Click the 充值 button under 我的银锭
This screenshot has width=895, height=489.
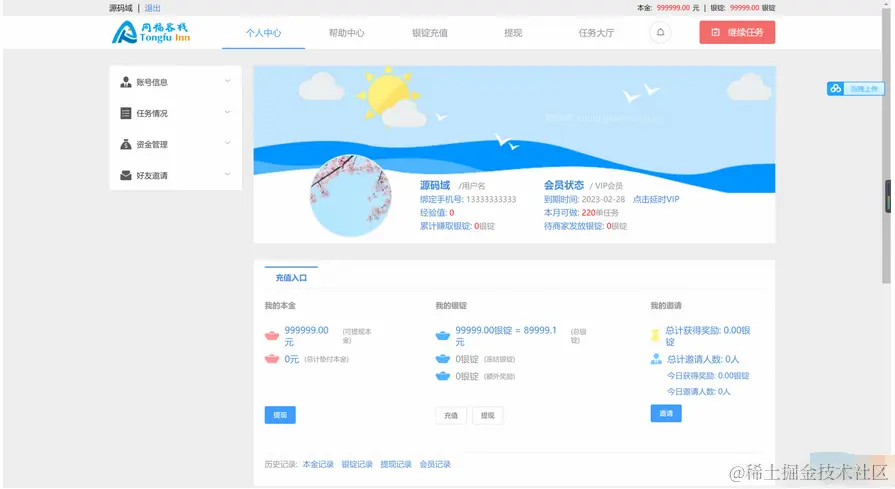(451, 415)
